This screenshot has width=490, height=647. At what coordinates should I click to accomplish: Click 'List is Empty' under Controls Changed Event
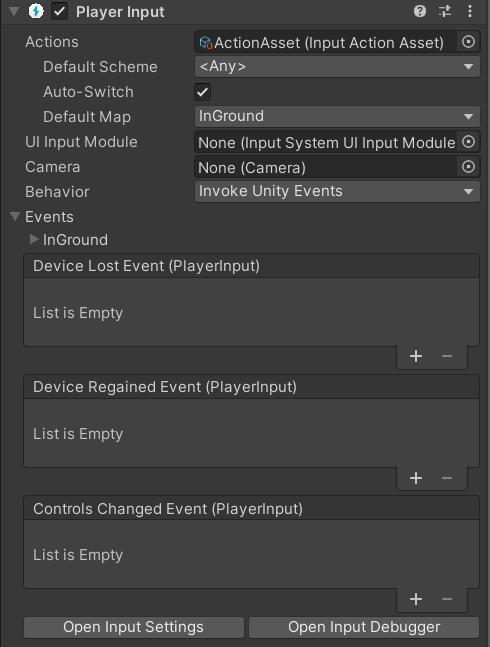[x=78, y=555]
